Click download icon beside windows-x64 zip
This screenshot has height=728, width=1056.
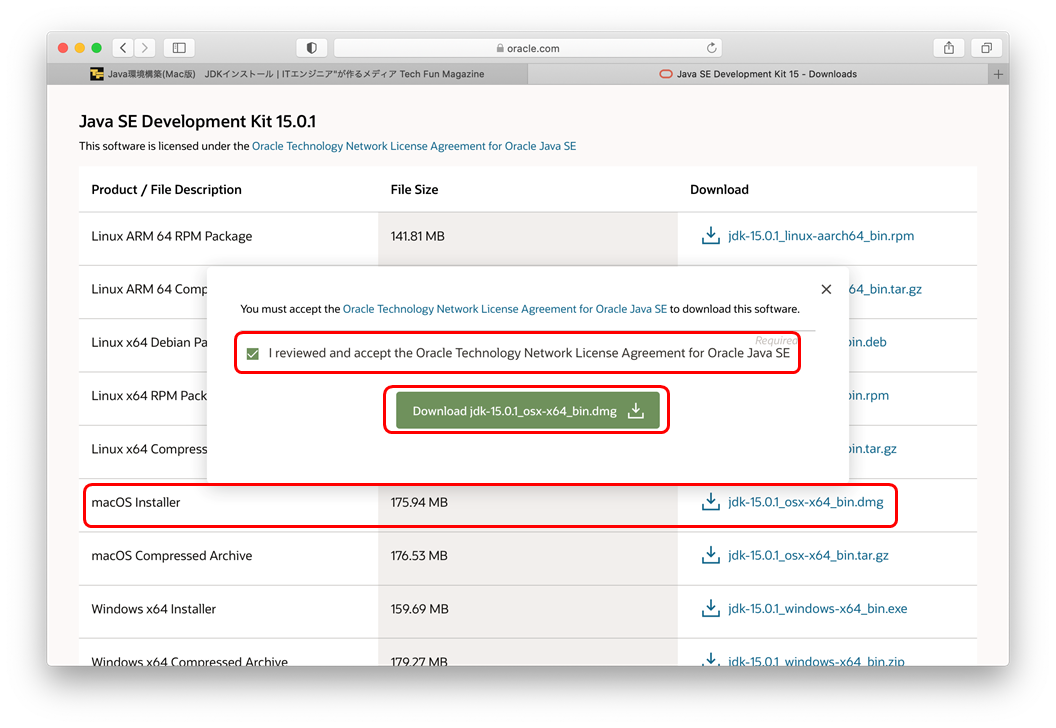[711, 660]
